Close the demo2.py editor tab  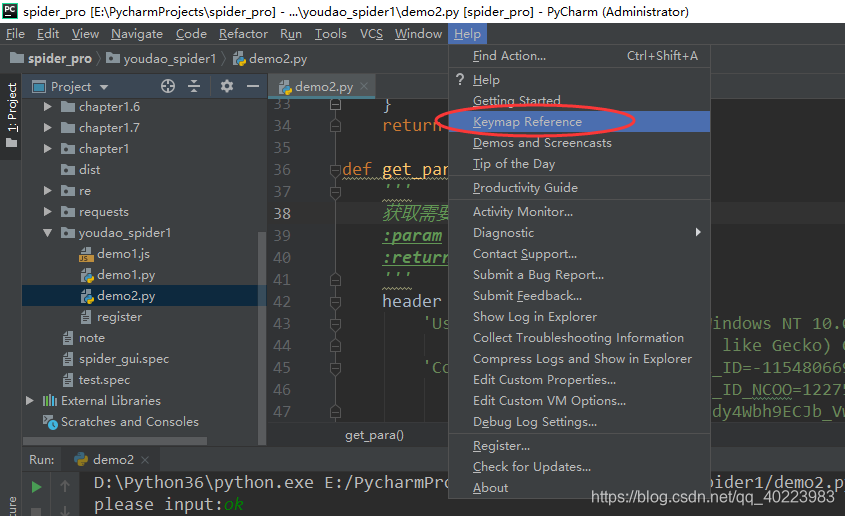364,86
